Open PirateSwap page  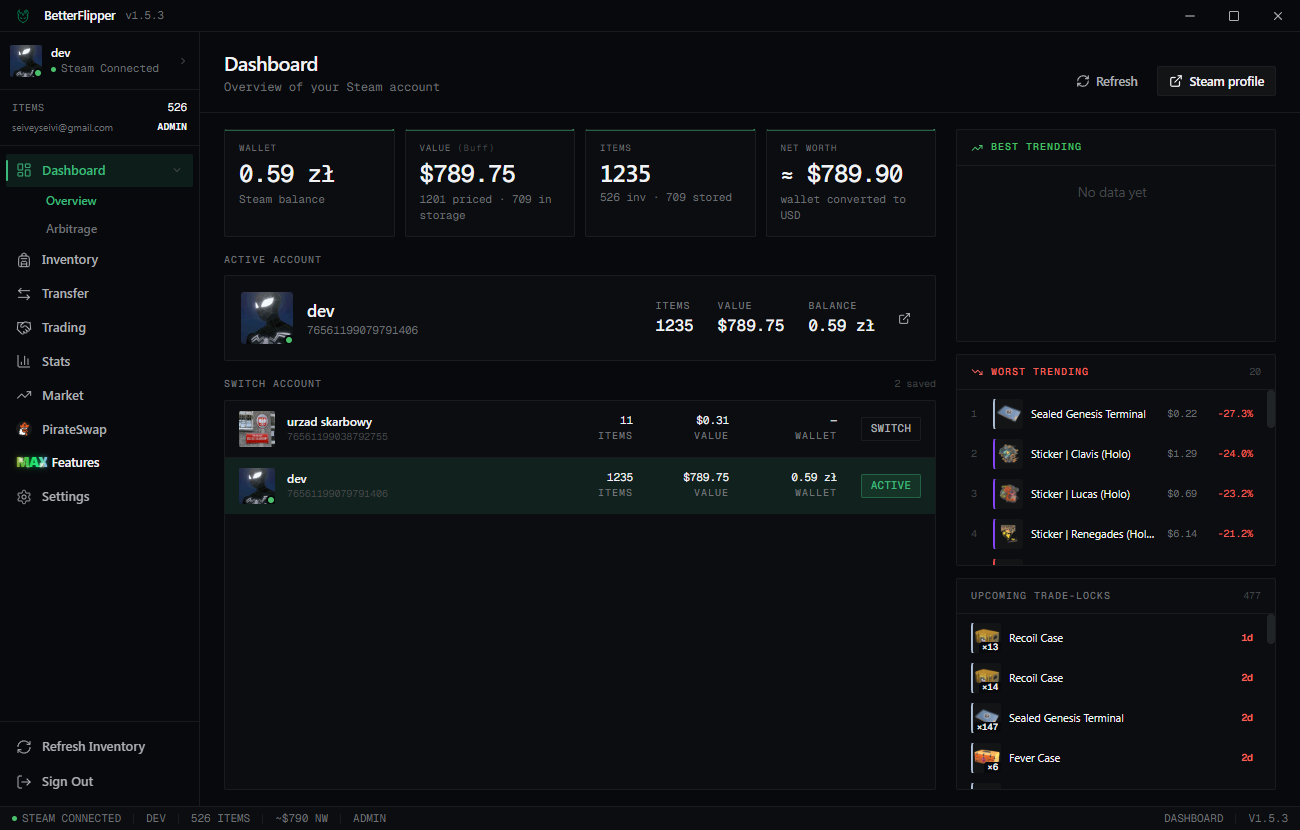pos(100,429)
